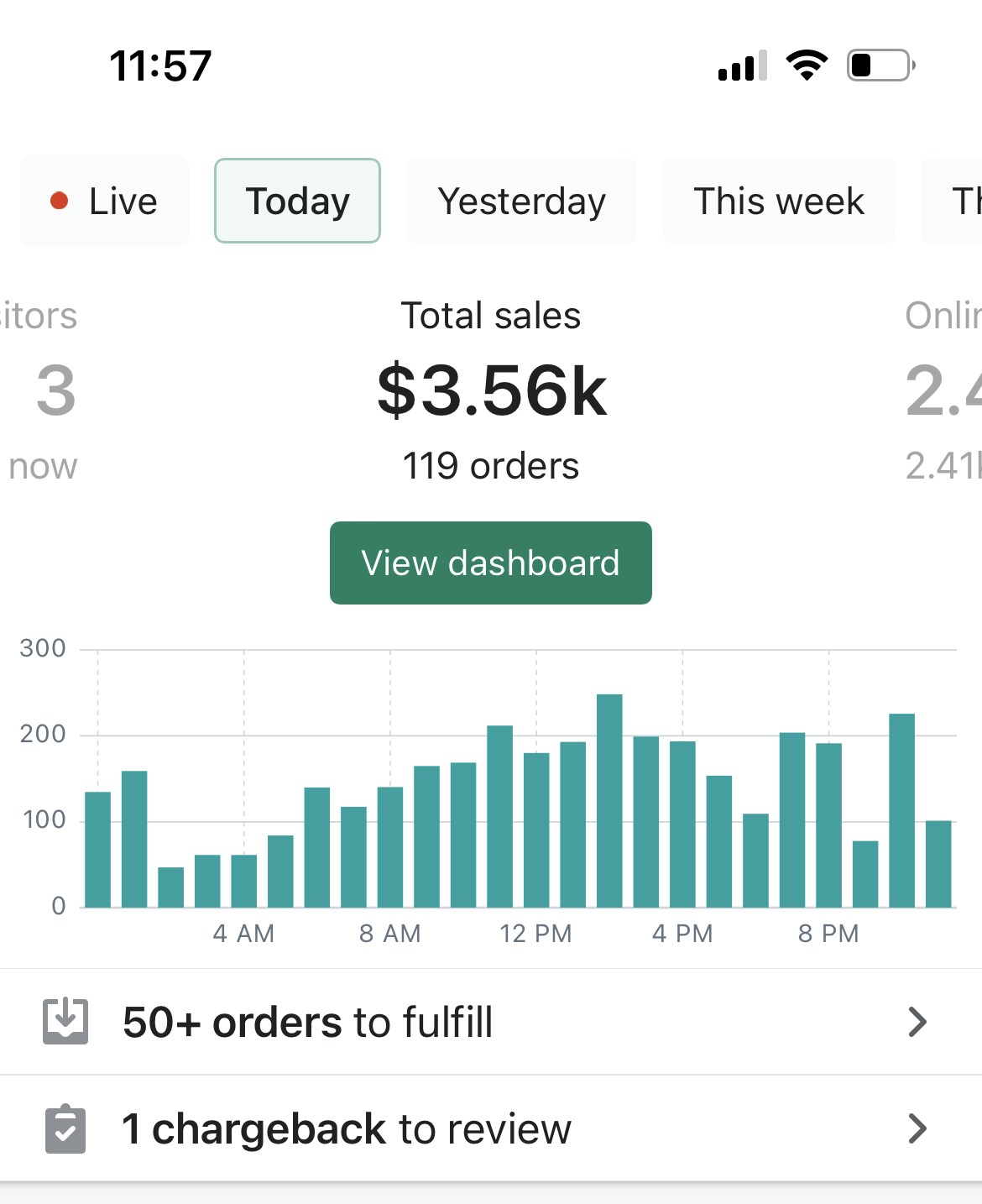
Task: Switch to the Yesterday tab
Action: (x=521, y=202)
